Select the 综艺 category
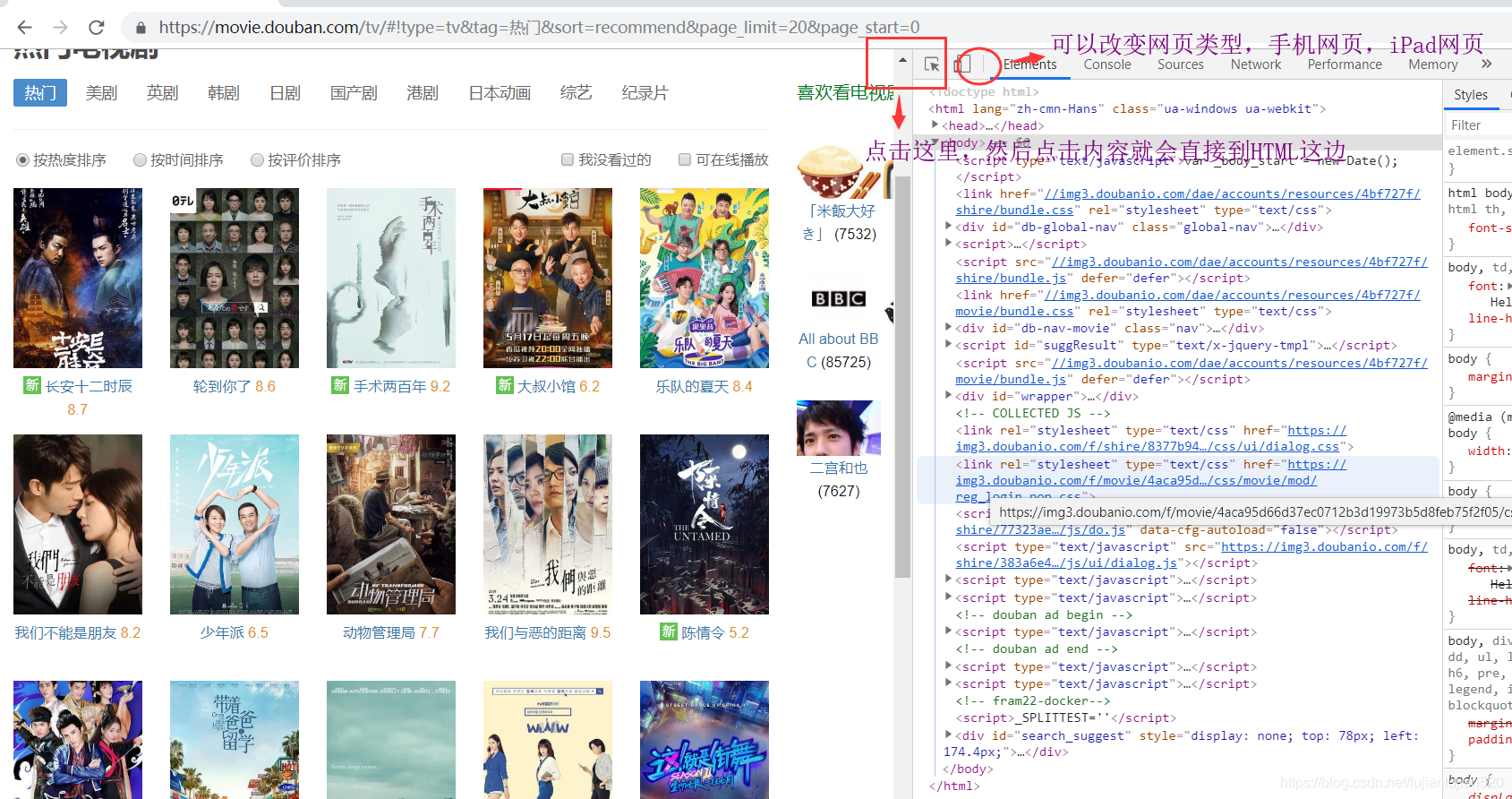The height and width of the screenshot is (799, 1512). [x=577, y=93]
